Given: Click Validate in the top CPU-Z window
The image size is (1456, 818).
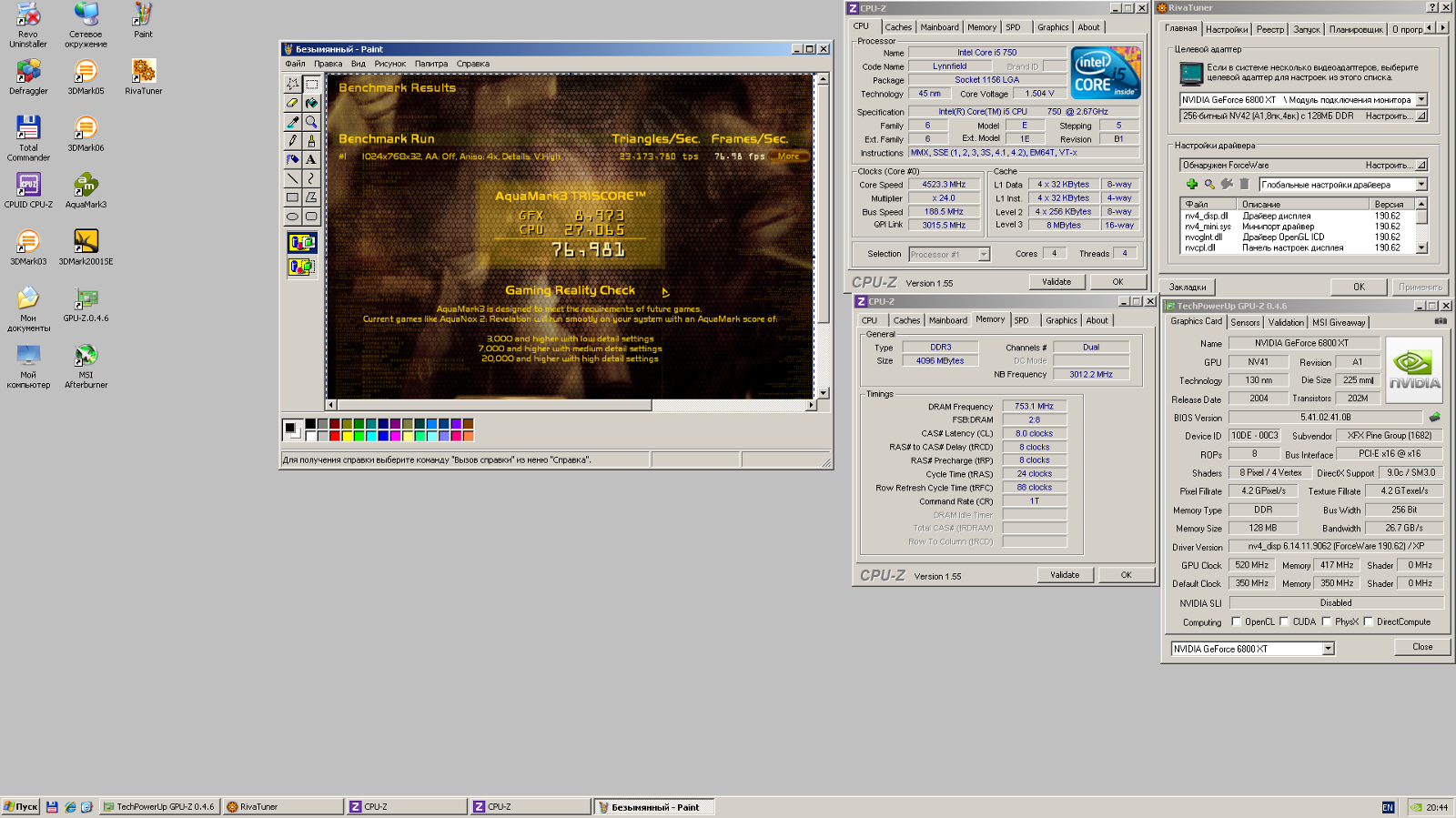Looking at the screenshot, I should 1057,282.
